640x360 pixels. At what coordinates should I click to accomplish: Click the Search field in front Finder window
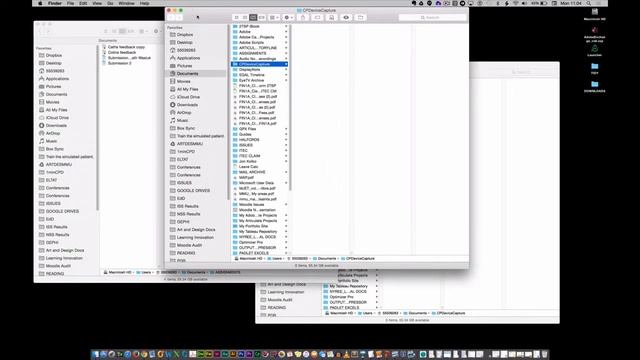coord(432,18)
